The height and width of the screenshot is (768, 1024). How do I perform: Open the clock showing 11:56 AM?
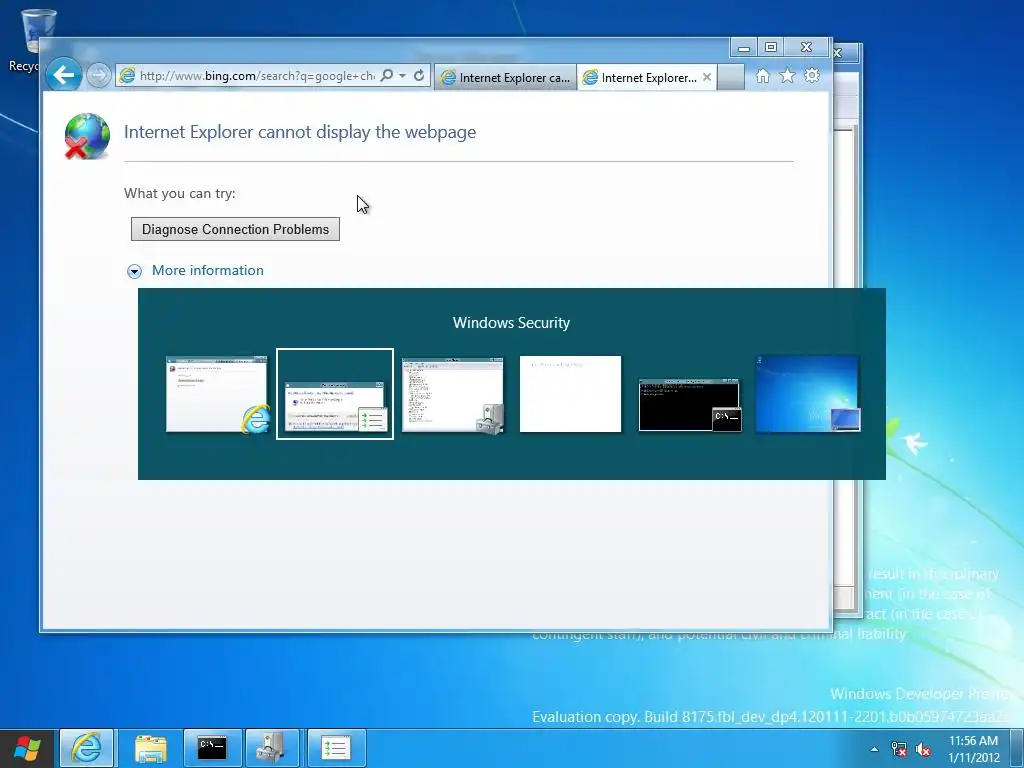coord(973,749)
